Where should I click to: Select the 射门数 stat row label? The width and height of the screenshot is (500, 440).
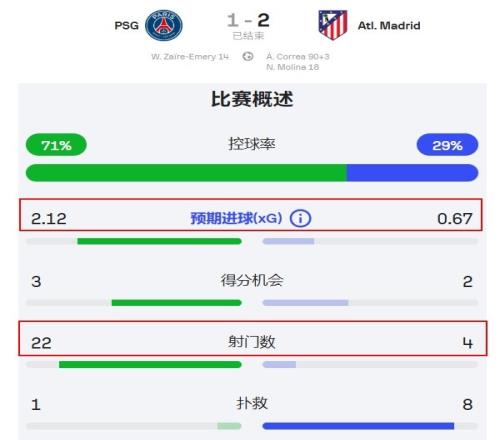coord(252,342)
